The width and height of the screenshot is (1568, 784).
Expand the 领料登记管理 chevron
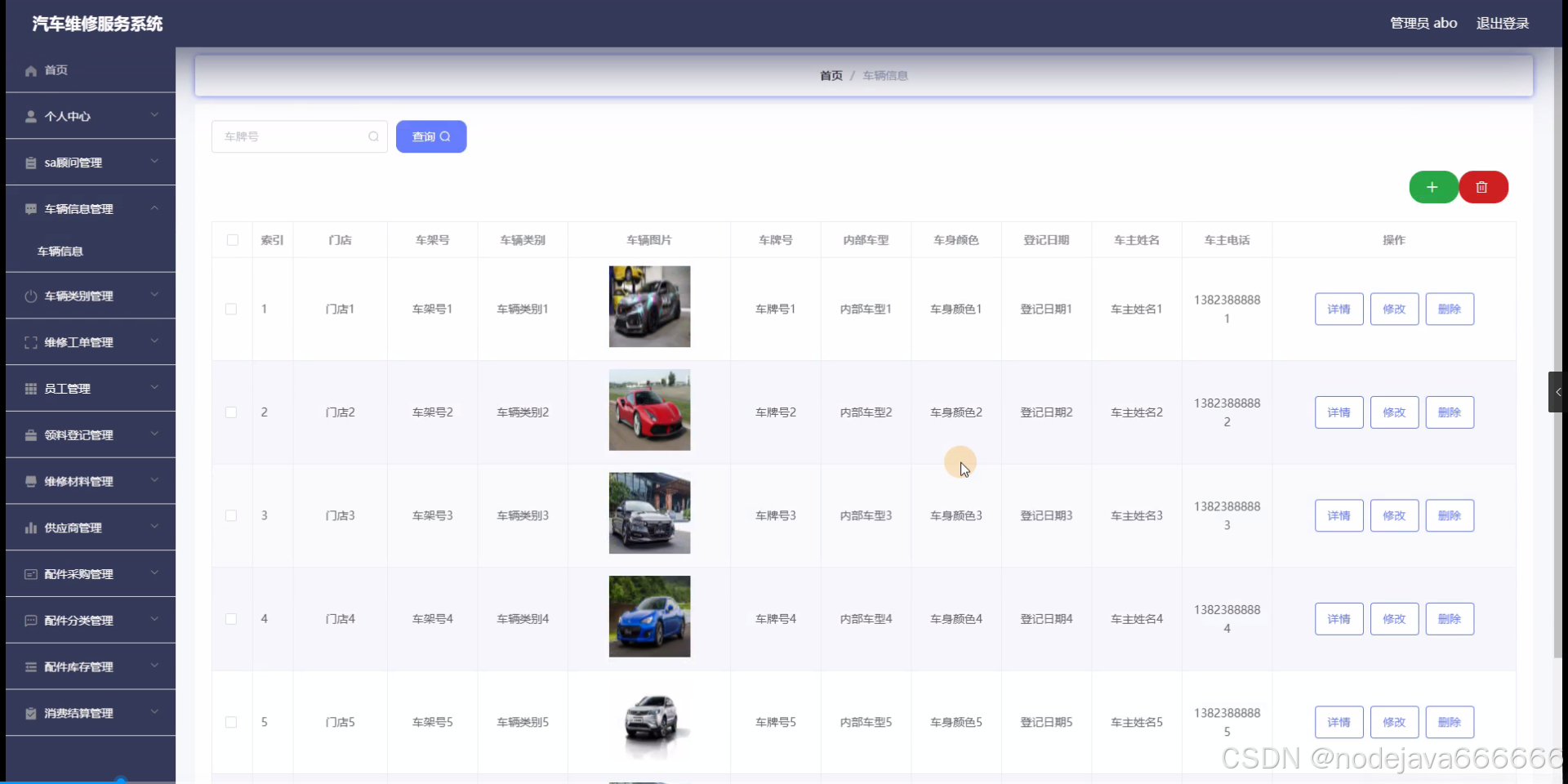(x=154, y=434)
